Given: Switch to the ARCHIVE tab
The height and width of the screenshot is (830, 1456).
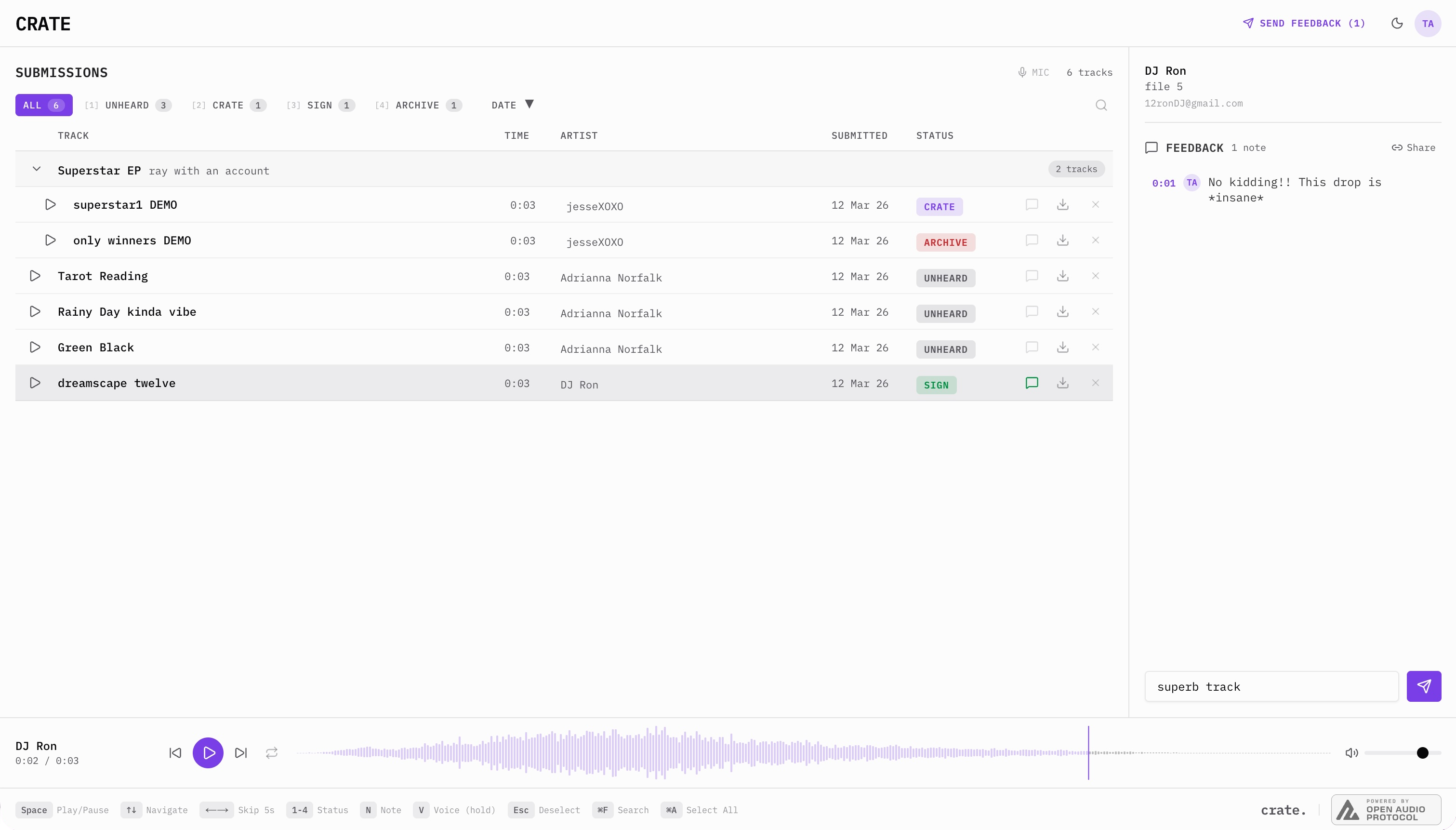Looking at the screenshot, I should pyautogui.click(x=418, y=106).
